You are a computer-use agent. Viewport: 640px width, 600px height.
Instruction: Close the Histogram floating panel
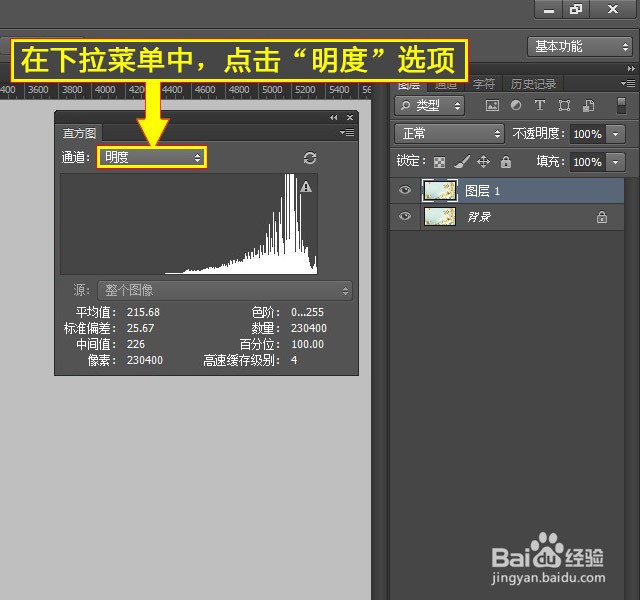tap(350, 118)
